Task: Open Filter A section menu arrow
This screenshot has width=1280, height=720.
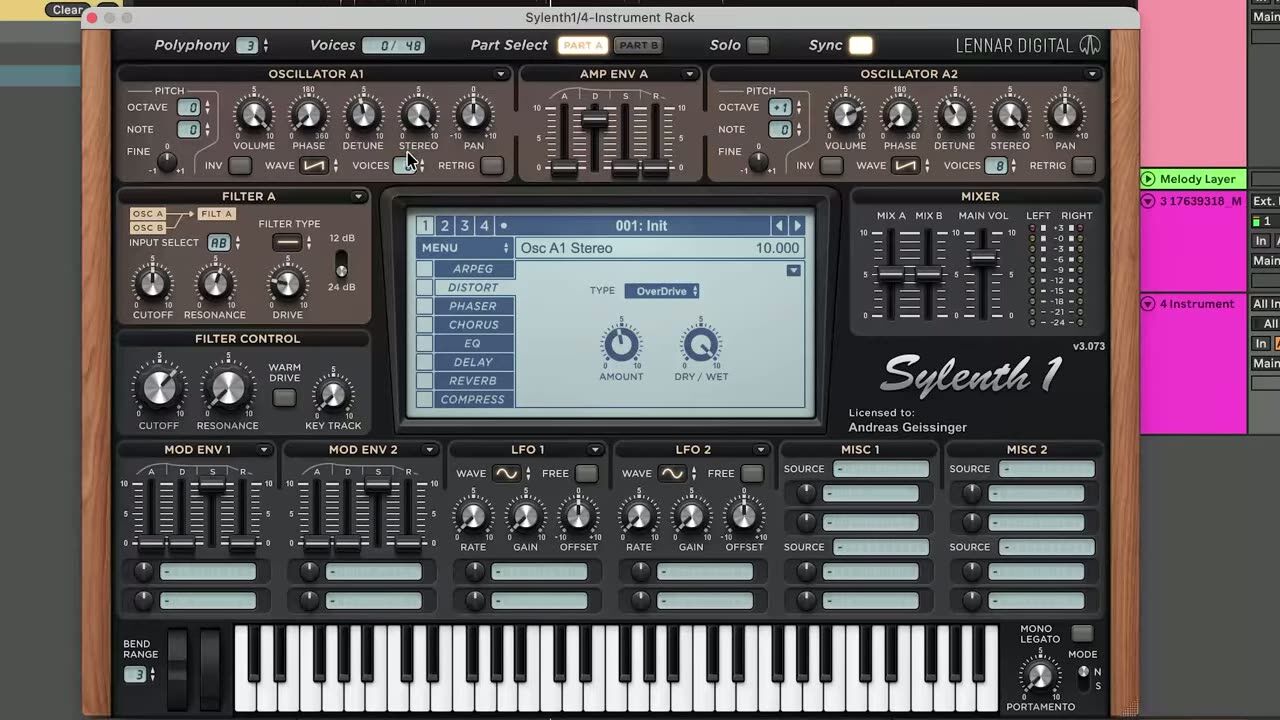Action: 358,197
